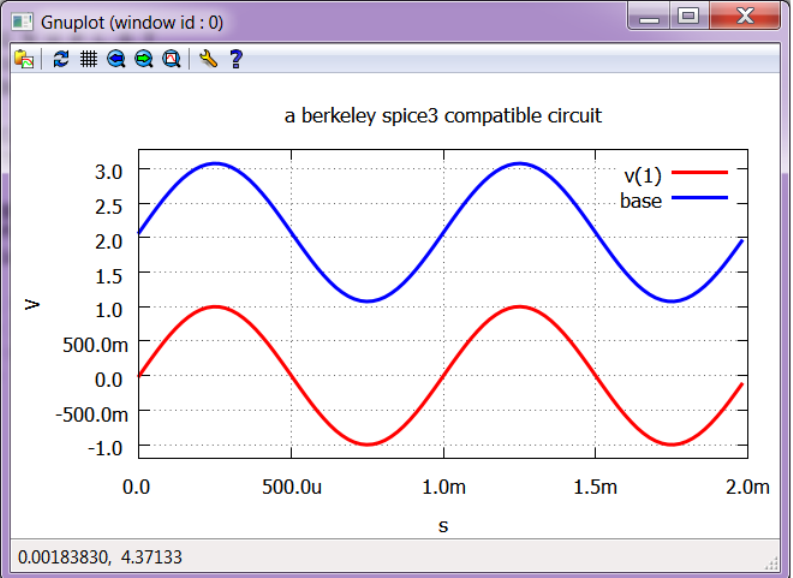Autoscale the plot with magnifier icon

pyautogui.click(x=171, y=59)
